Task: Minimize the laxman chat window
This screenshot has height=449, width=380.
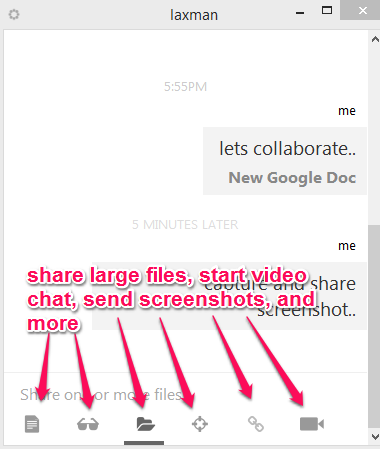Action: [300, 13]
